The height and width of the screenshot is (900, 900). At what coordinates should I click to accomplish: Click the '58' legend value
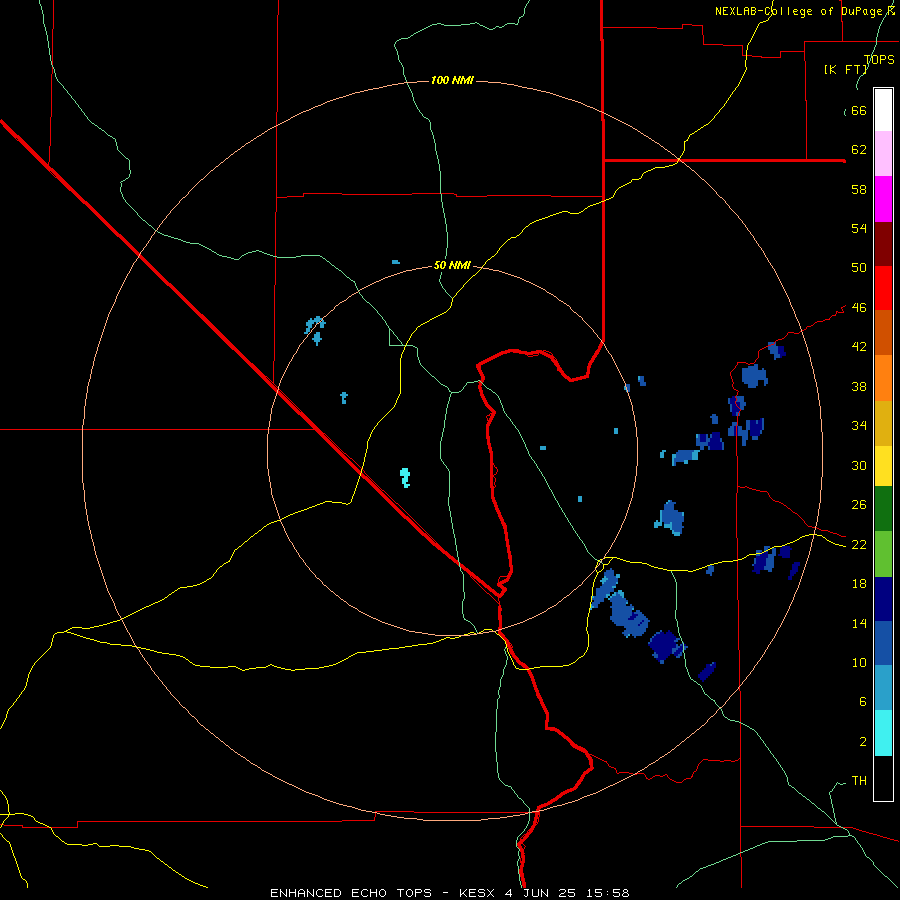859,189
